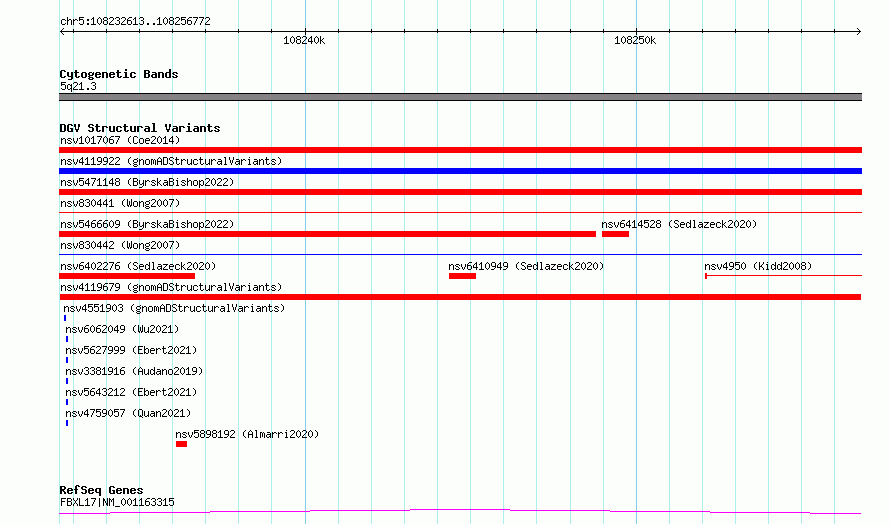Click the nsv830442 (Wong2007) label
This screenshot has height=524, width=890.
tap(120, 245)
